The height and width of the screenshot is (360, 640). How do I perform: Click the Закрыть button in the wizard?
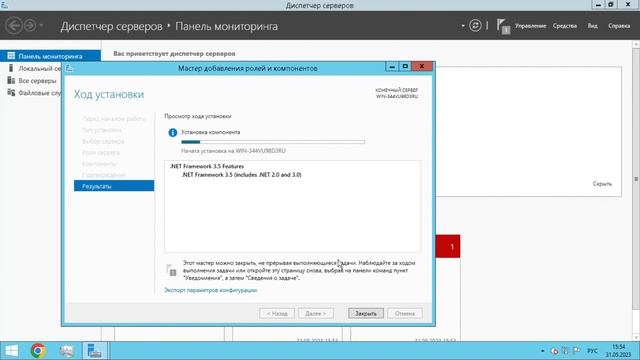click(x=366, y=313)
